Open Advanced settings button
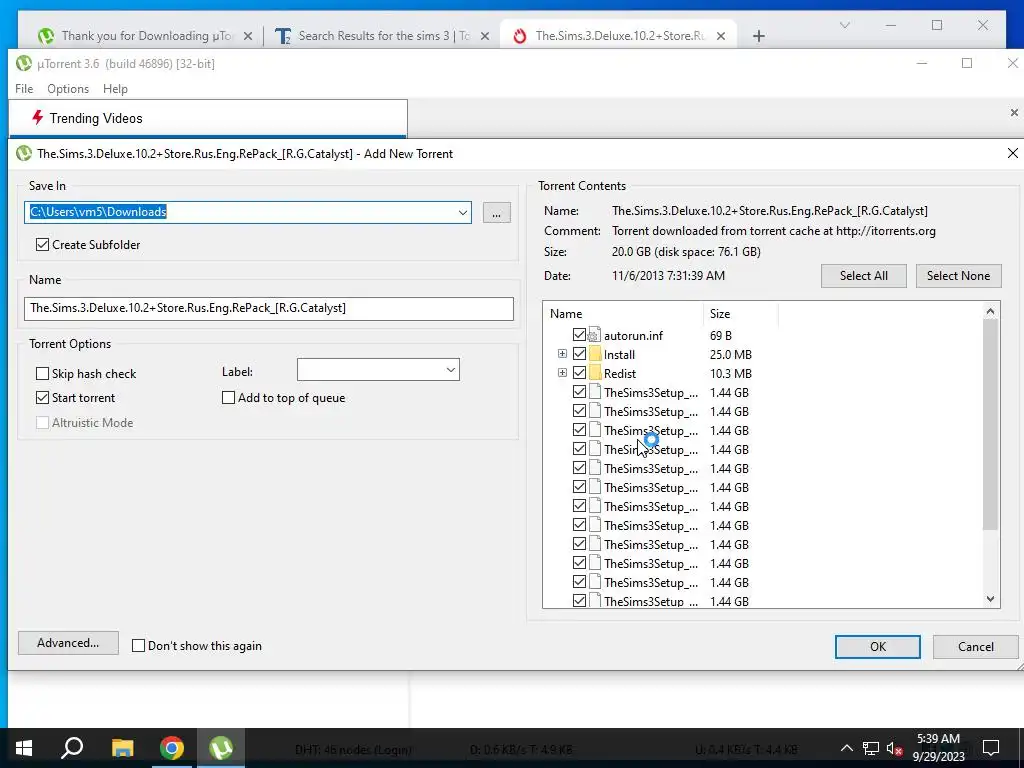 tap(68, 643)
